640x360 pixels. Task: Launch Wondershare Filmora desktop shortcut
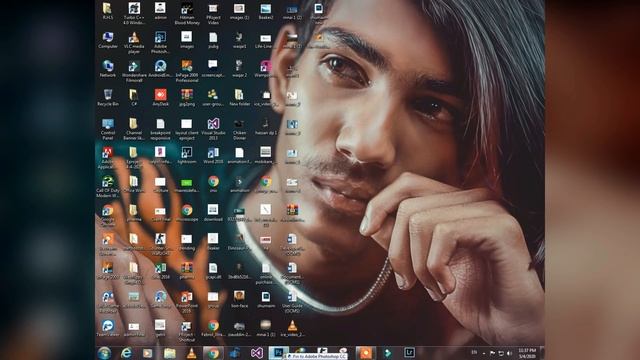click(x=134, y=72)
